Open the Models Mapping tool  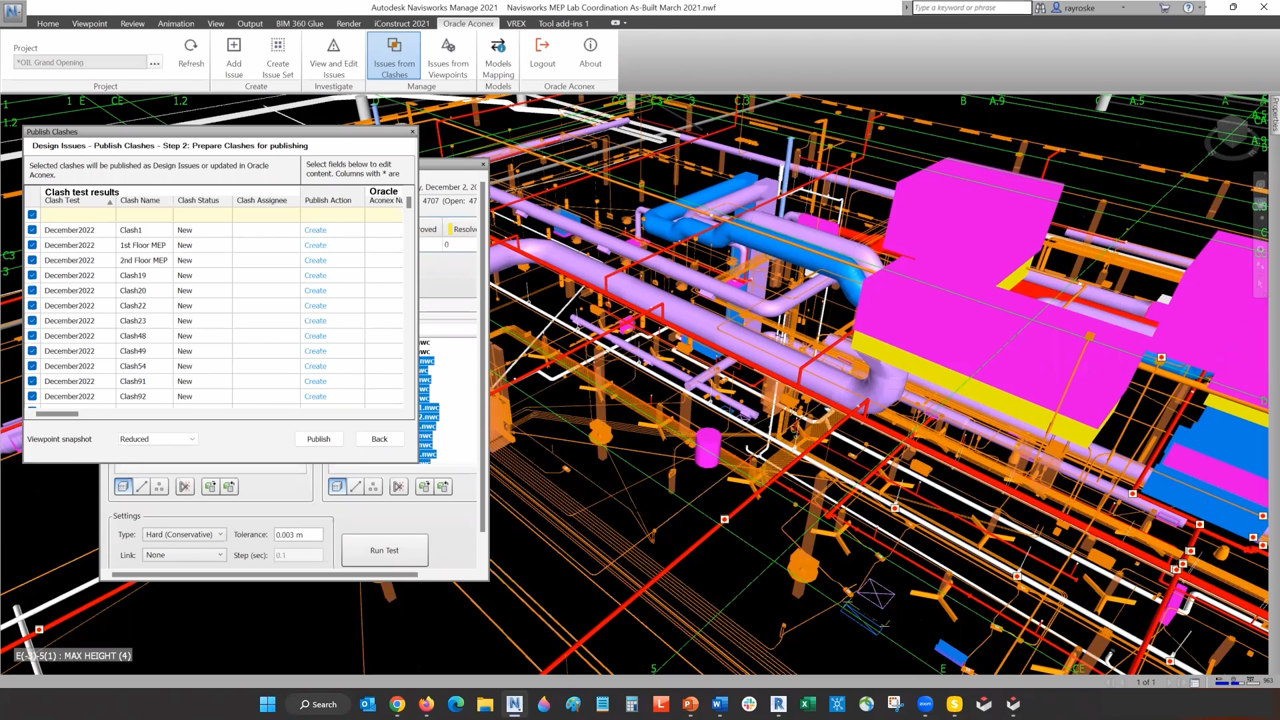tap(497, 45)
